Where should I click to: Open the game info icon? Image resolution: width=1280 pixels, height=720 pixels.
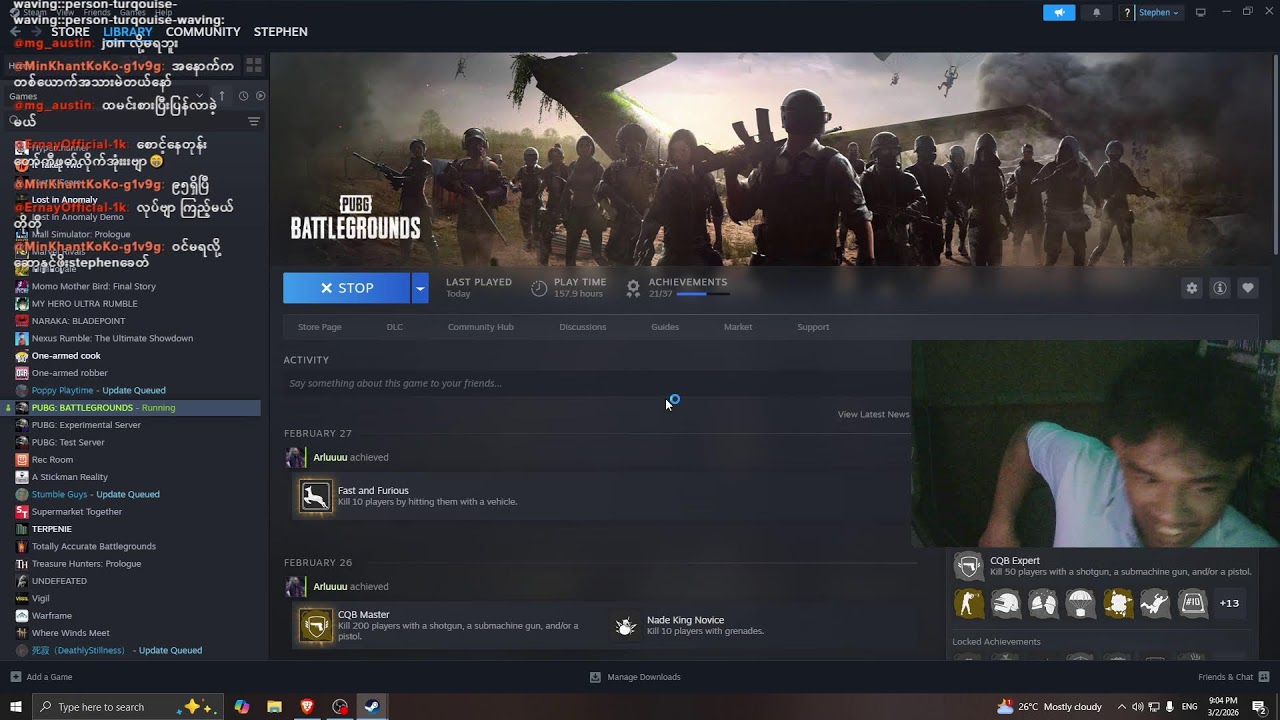point(1220,288)
